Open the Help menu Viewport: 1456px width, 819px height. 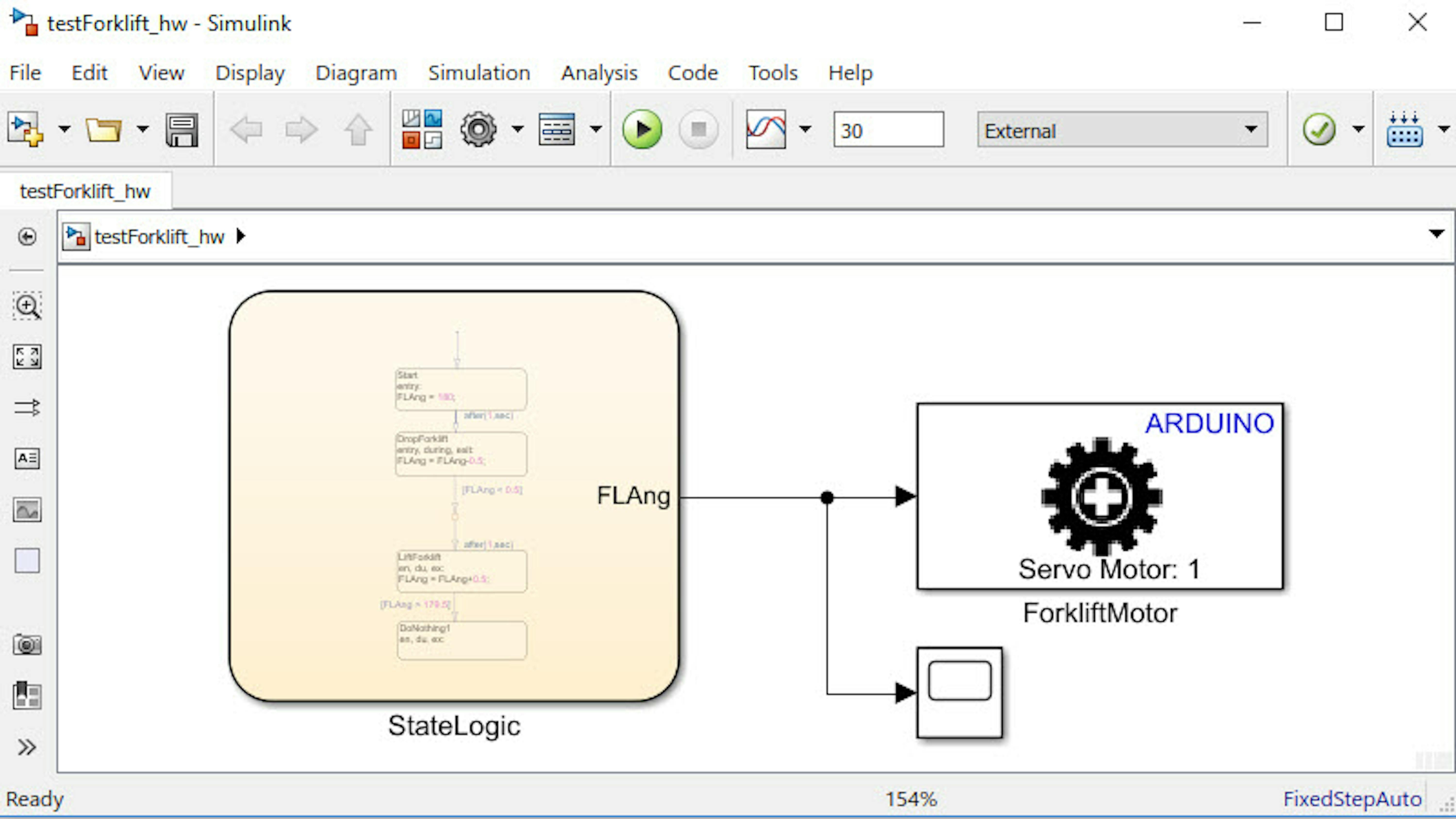coord(851,73)
